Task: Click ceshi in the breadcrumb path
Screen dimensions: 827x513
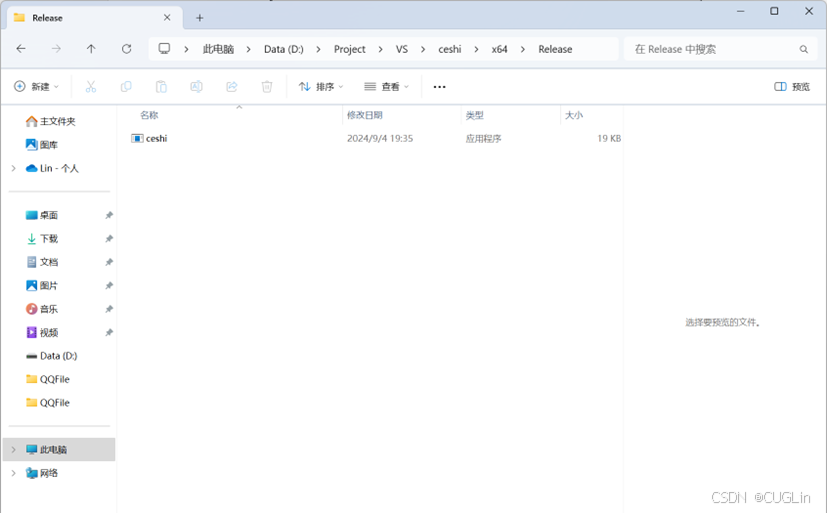Action: [x=449, y=49]
